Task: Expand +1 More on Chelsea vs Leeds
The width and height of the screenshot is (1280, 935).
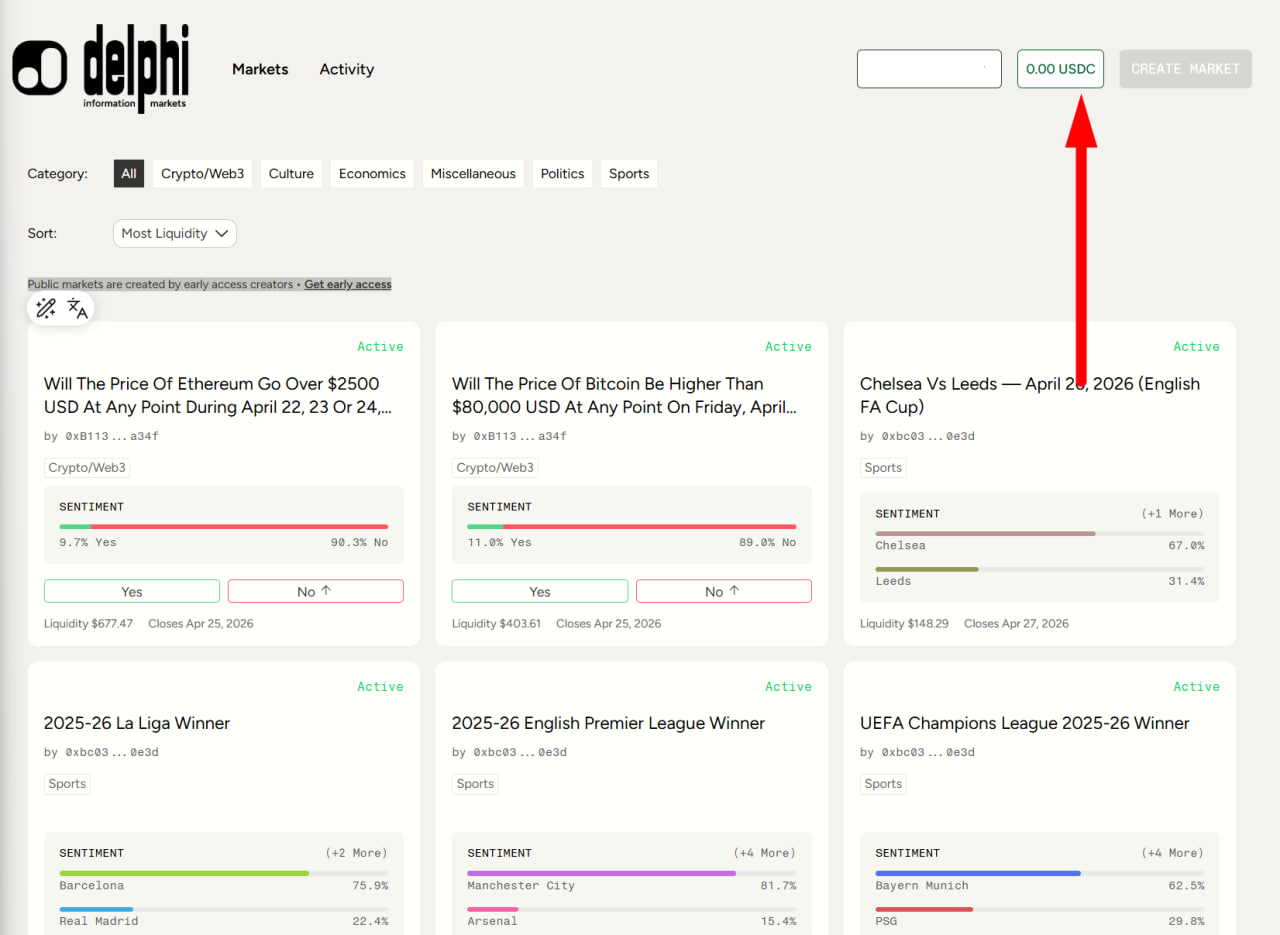Action: (x=1172, y=513)
